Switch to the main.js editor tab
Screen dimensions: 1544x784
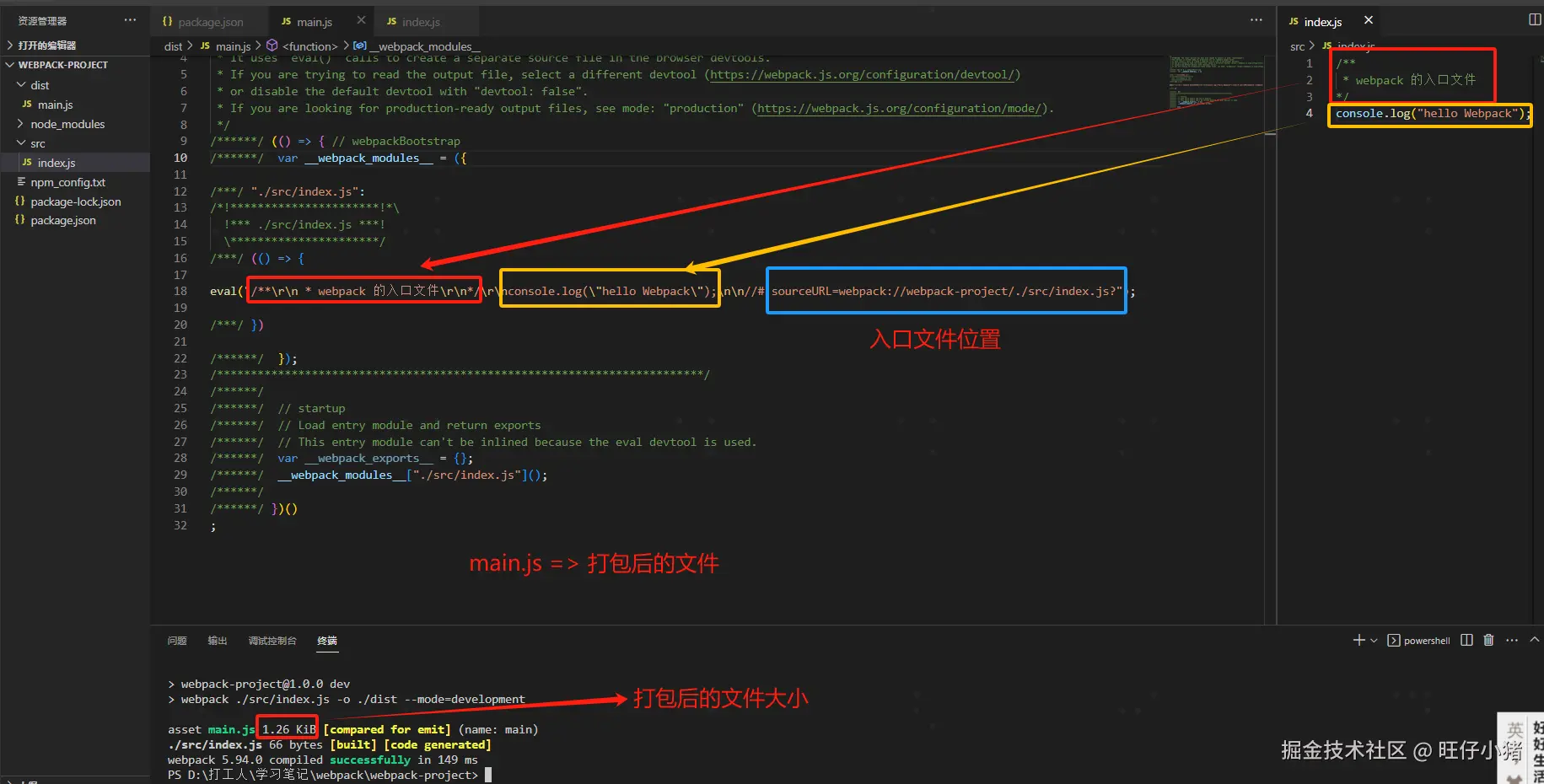313,22
